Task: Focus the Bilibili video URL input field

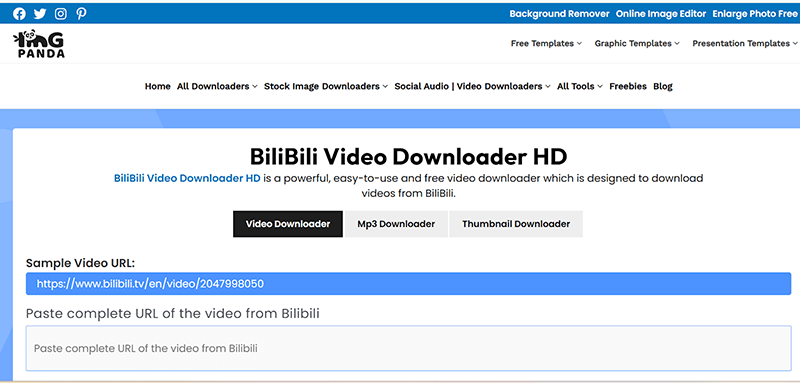Action: pyautogui.click(x=409, y=348)
